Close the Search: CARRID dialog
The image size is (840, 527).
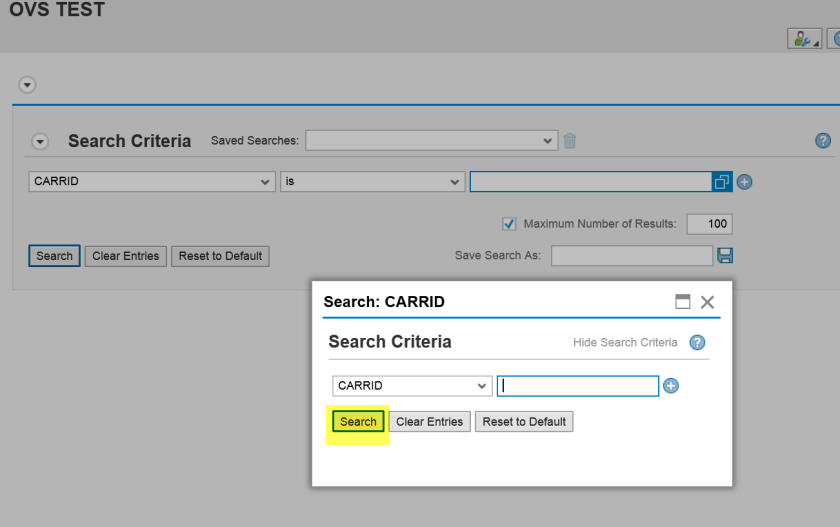[707, 302]
